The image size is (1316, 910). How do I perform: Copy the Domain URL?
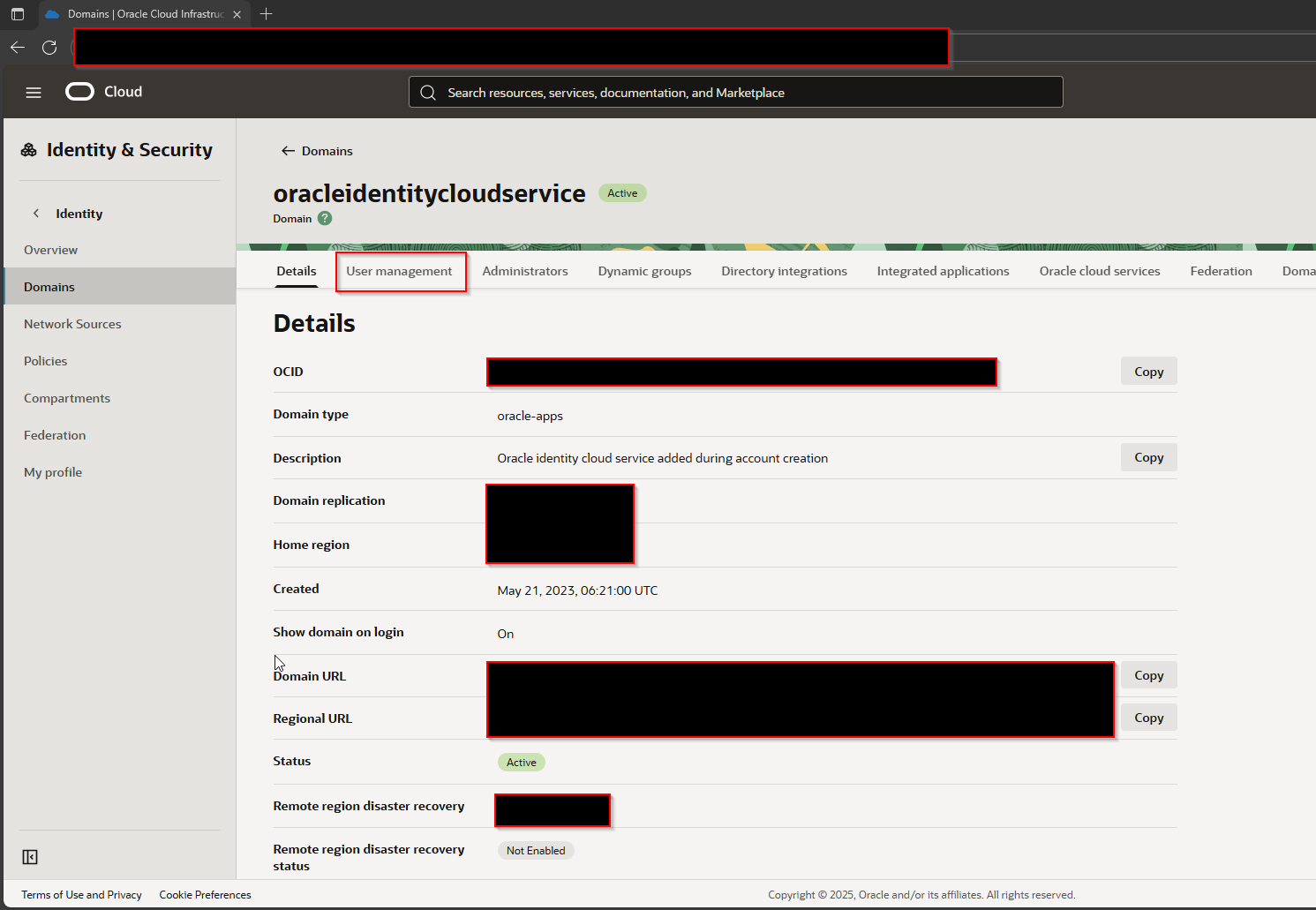(x=1148, y=674)
